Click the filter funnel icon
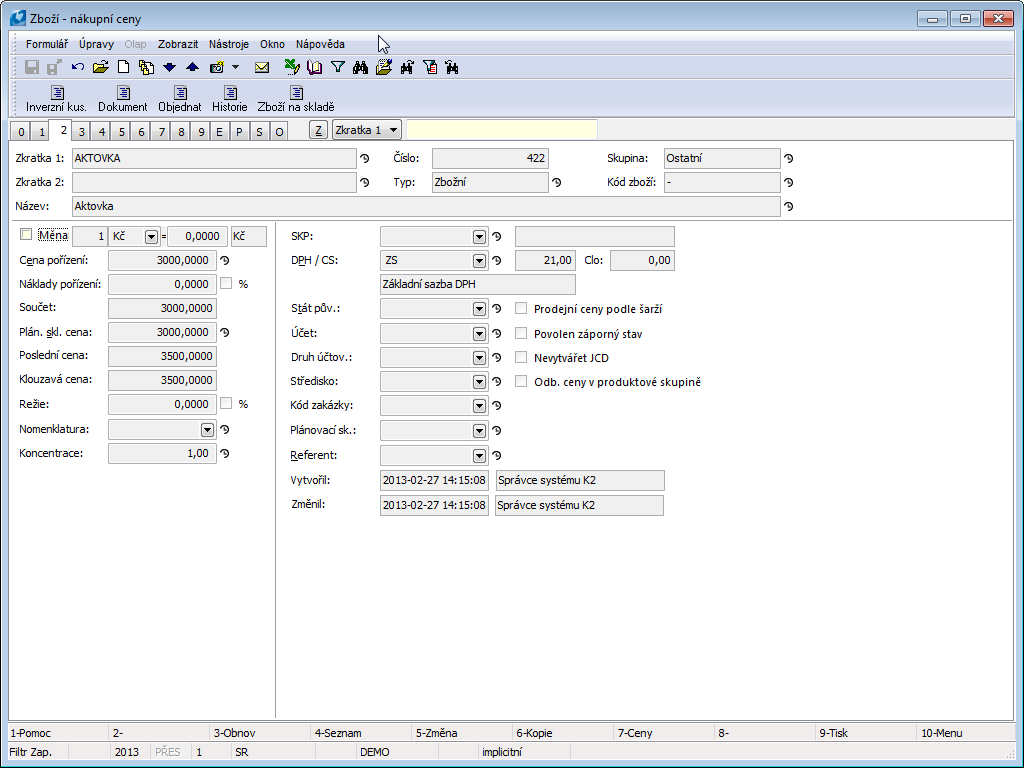Screen dimensions: 1024x768 (x=338, y=67)
